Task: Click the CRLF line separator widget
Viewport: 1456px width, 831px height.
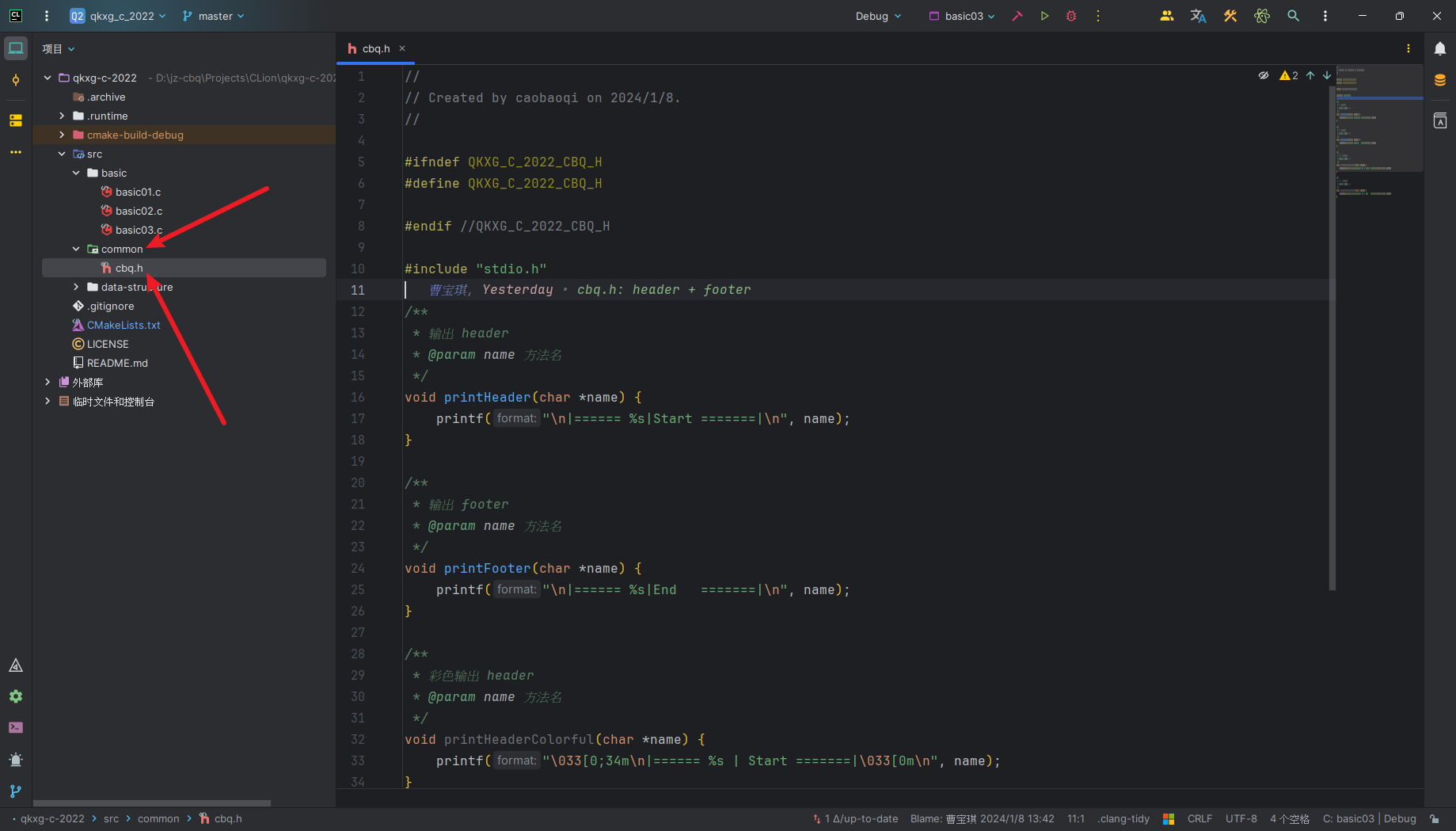Action: [1199, 819]
